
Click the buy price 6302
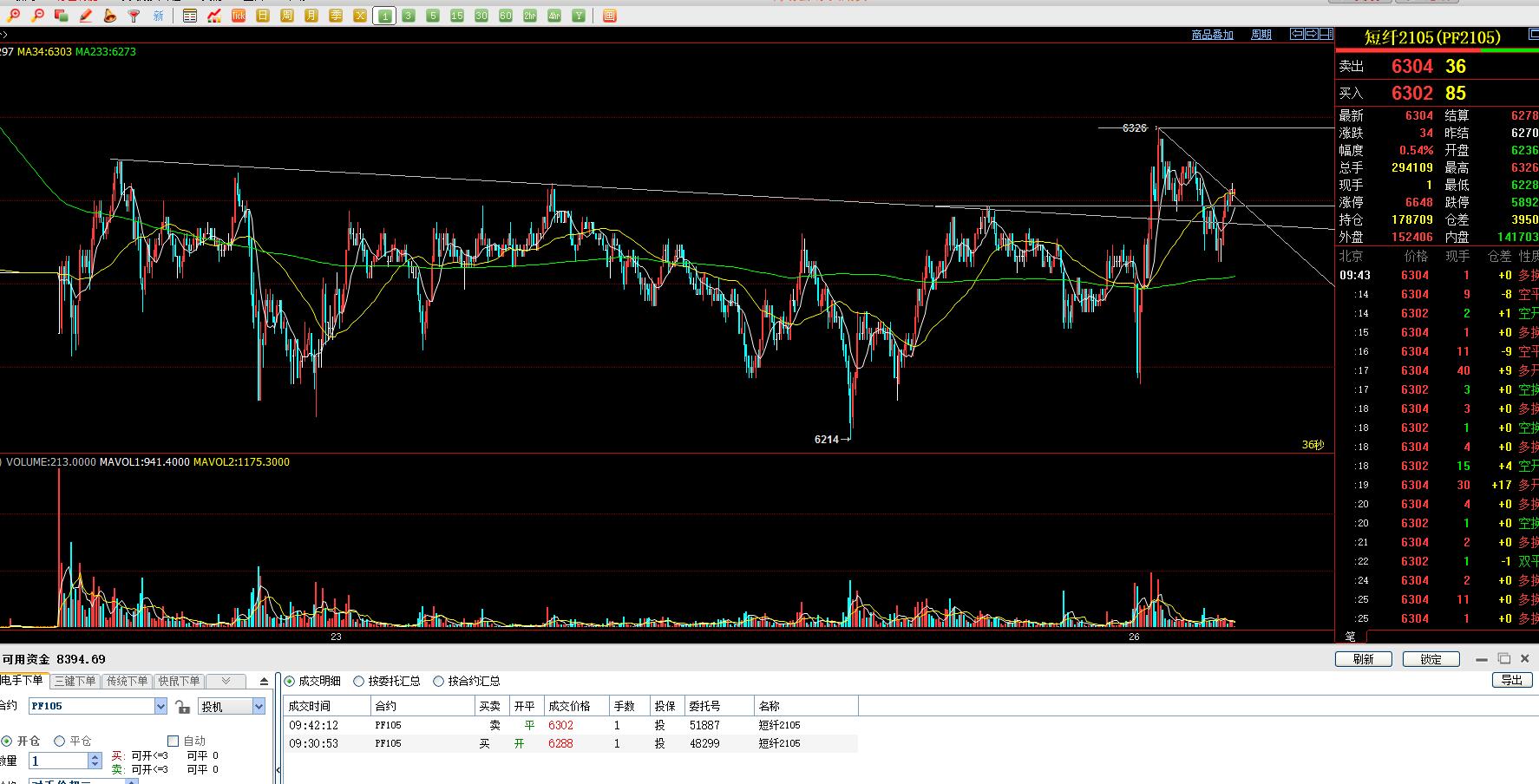tap(1412, 93)
